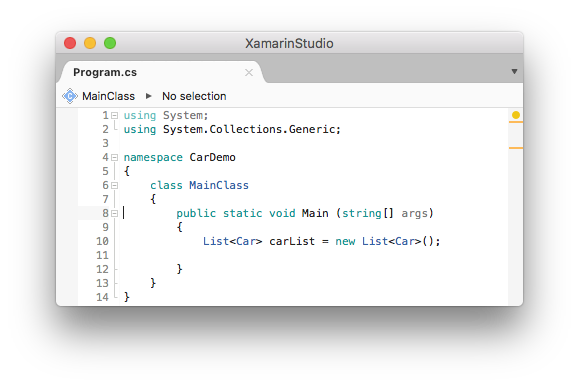Click line number 3 in the gutter
579x386 pixels.
(106, 143)
